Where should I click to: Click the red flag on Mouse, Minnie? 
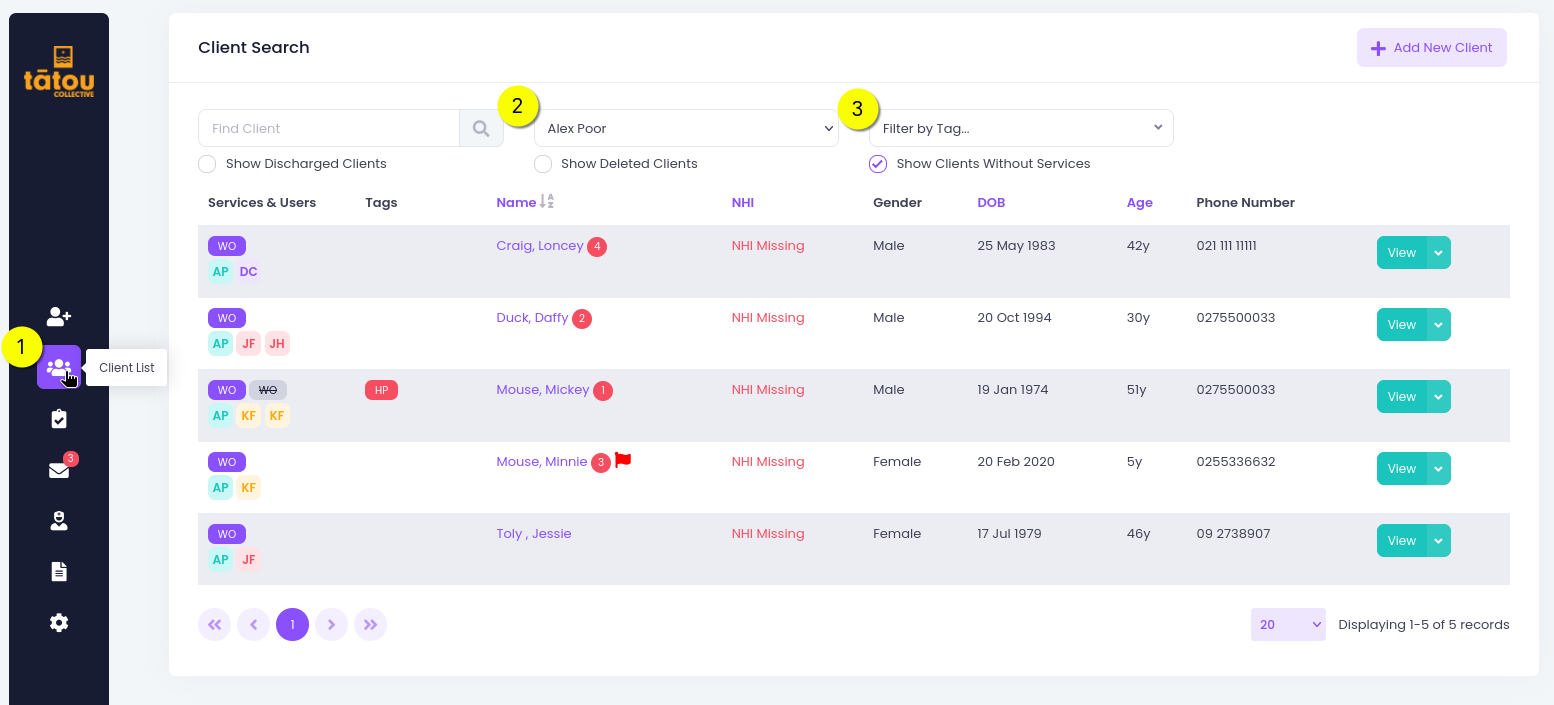(623, 460)
